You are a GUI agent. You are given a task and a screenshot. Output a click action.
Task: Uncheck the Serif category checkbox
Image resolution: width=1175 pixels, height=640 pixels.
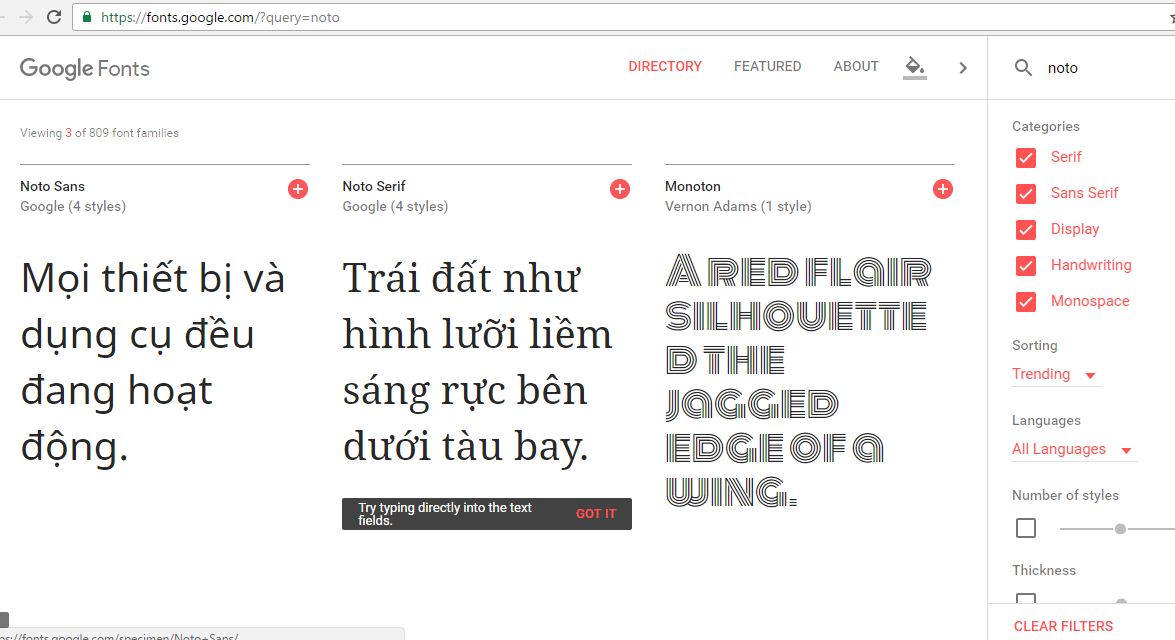[x=1026, y=158]
